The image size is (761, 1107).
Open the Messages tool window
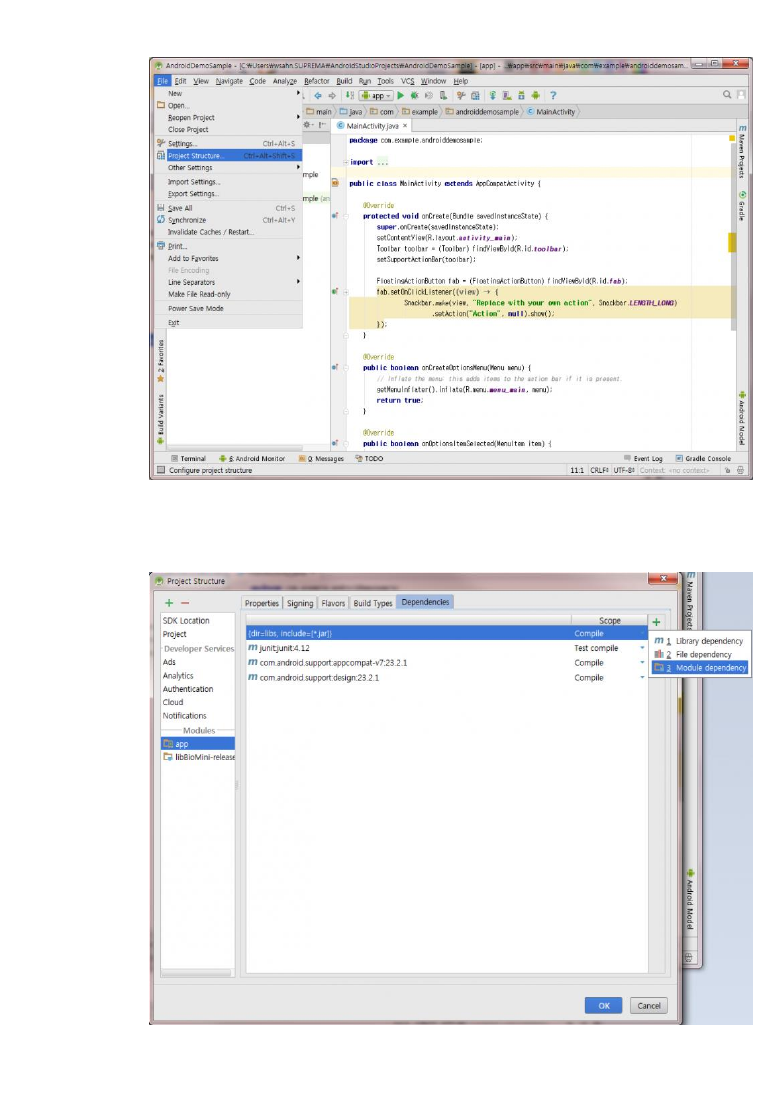click(321, 458)
